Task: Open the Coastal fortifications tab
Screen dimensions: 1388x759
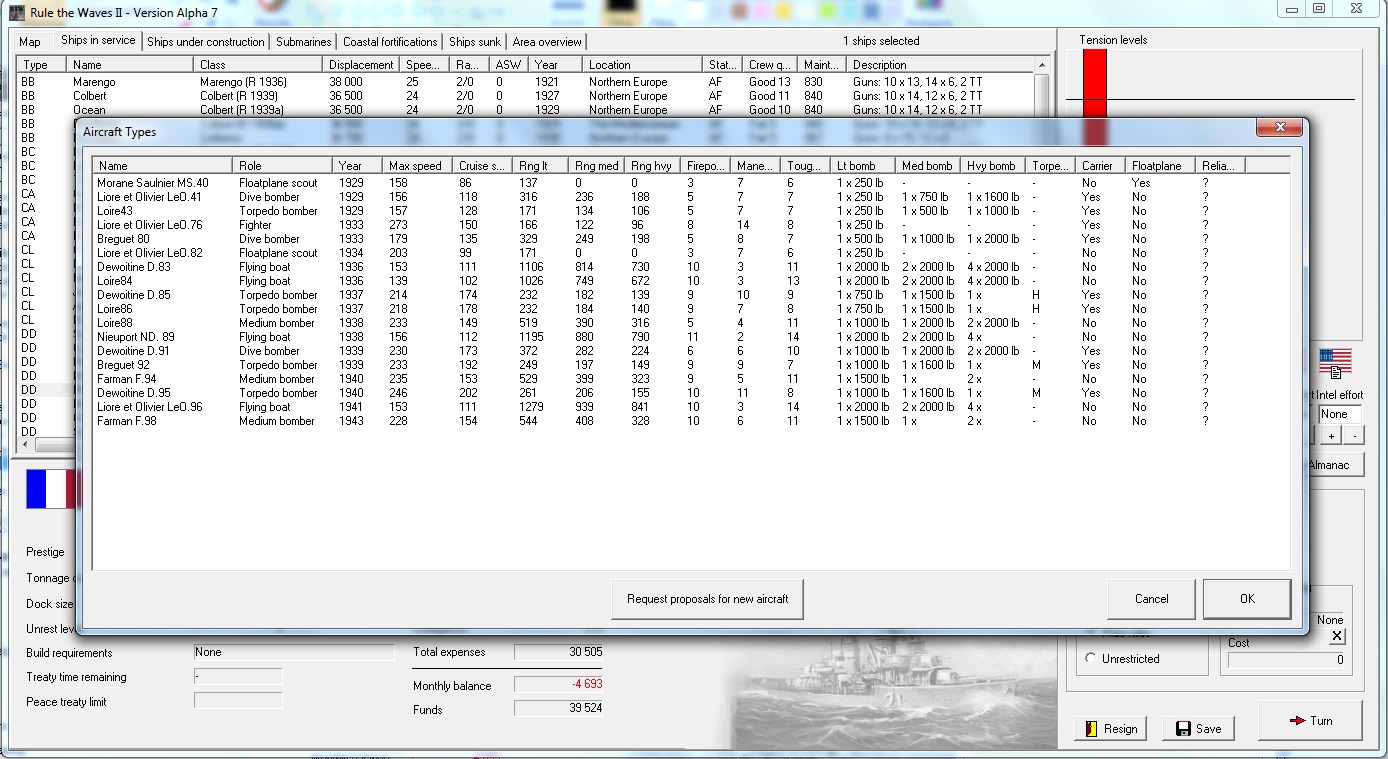Action: click(390, 42)
